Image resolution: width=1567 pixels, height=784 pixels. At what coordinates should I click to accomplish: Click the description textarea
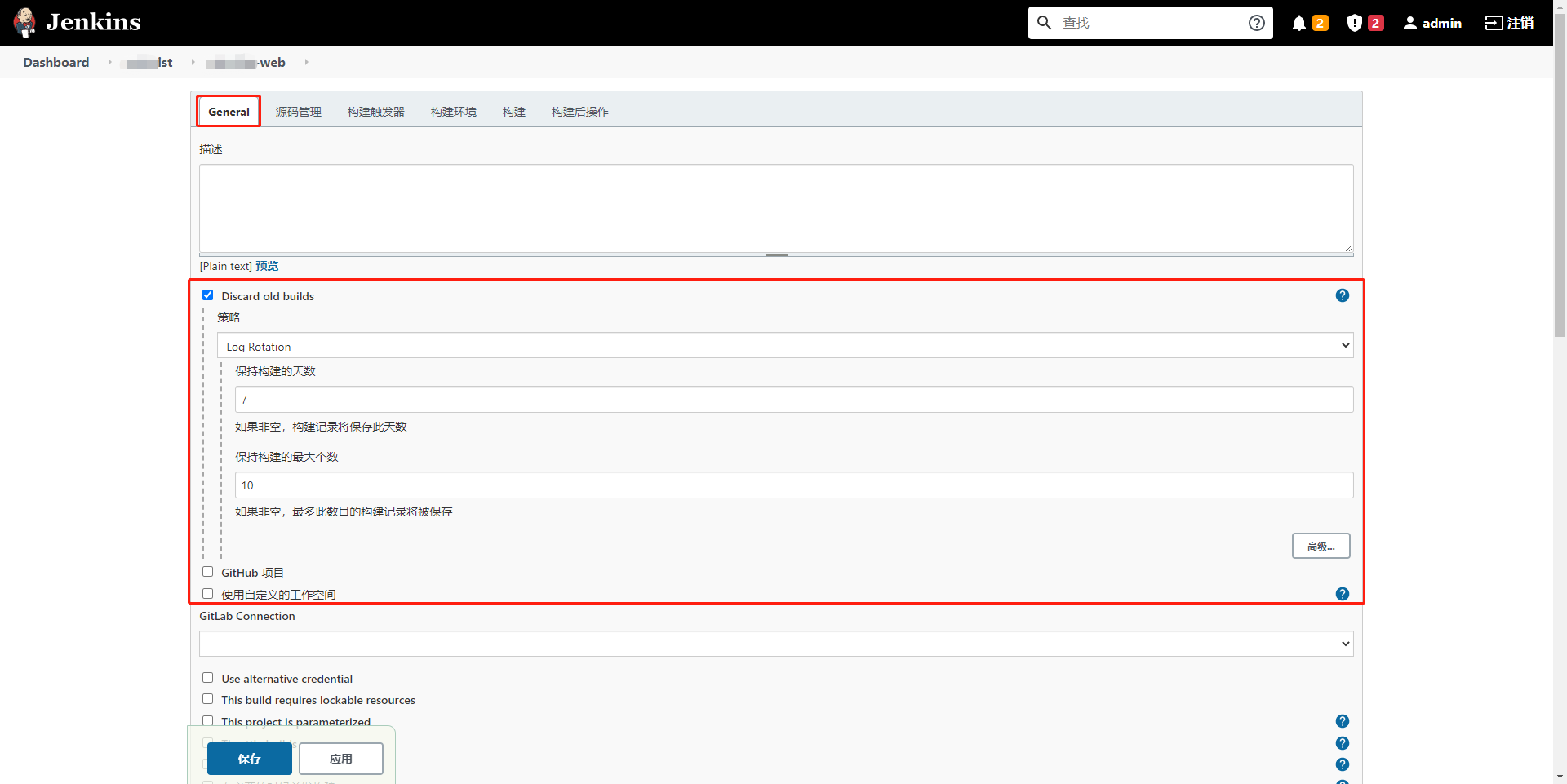[776, 209]
